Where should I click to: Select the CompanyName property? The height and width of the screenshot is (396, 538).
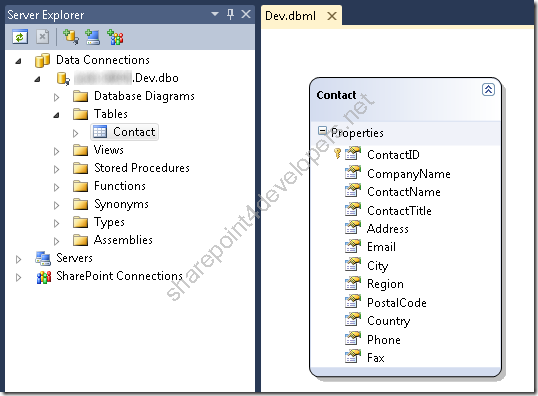[x=409, y=174]
